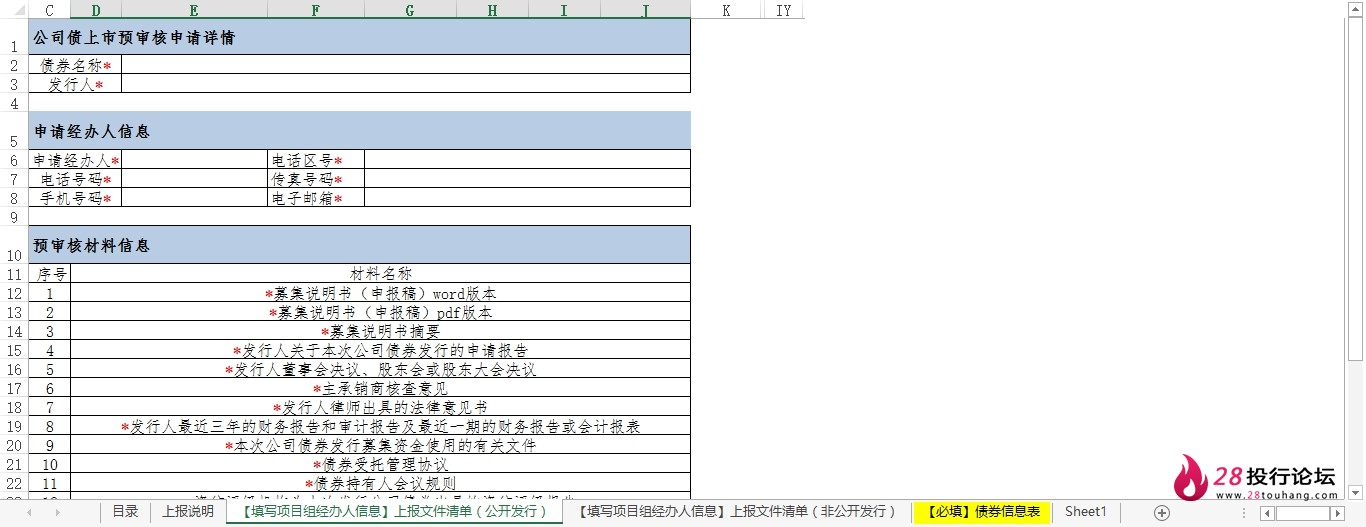Click the 债券名称 label cell

(x=75, y=65)
